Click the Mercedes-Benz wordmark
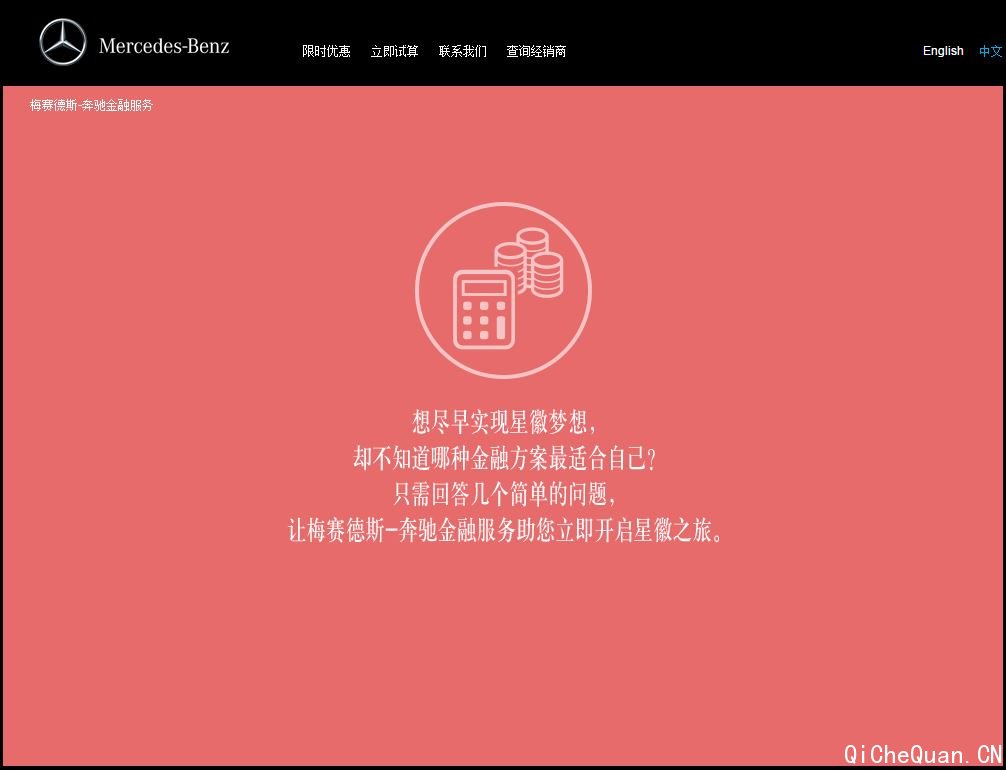1006x770 pixels. pyautogui.click(x=164, y=46)
